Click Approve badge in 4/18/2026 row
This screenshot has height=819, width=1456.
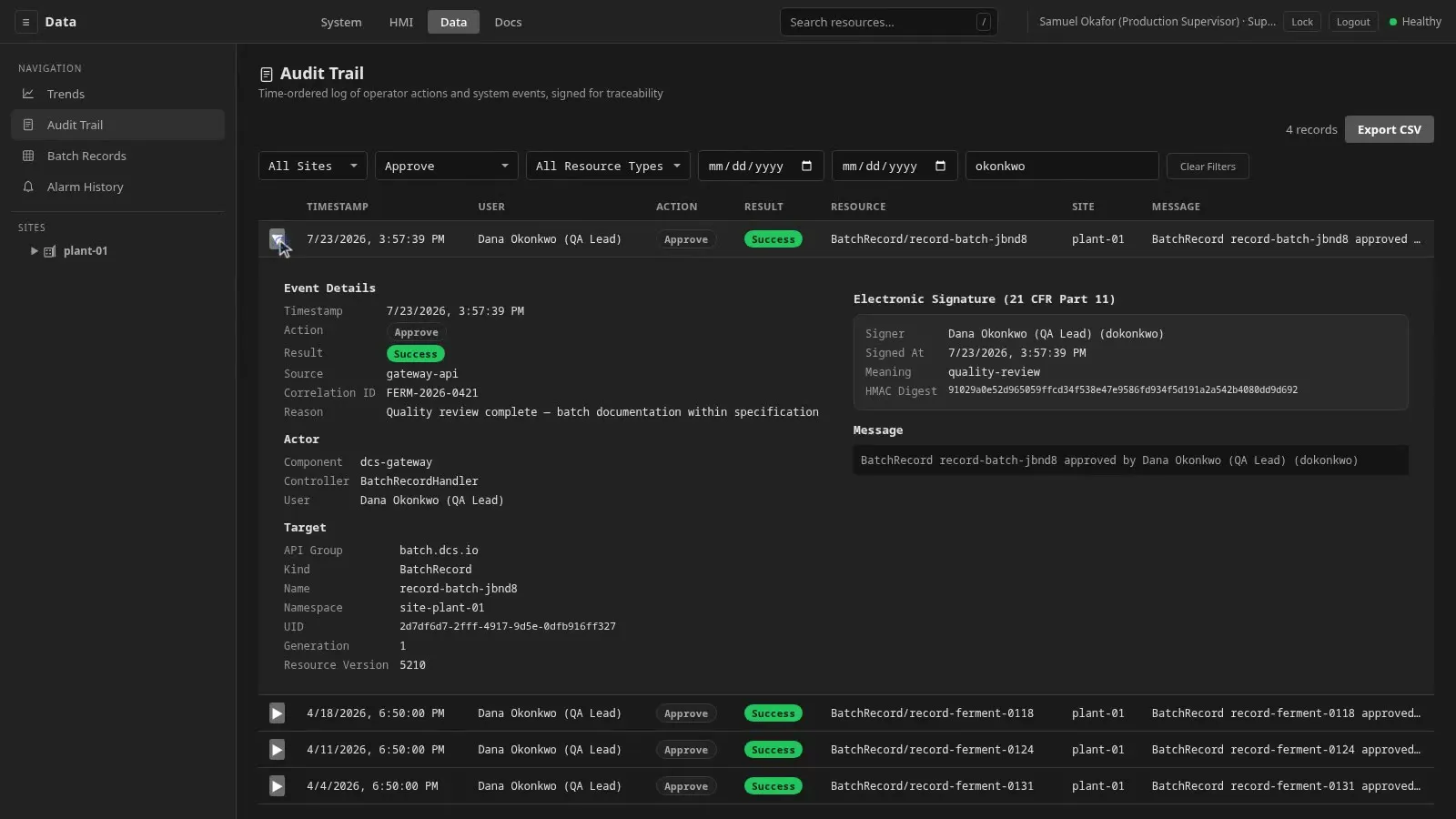tap(686, 713)
